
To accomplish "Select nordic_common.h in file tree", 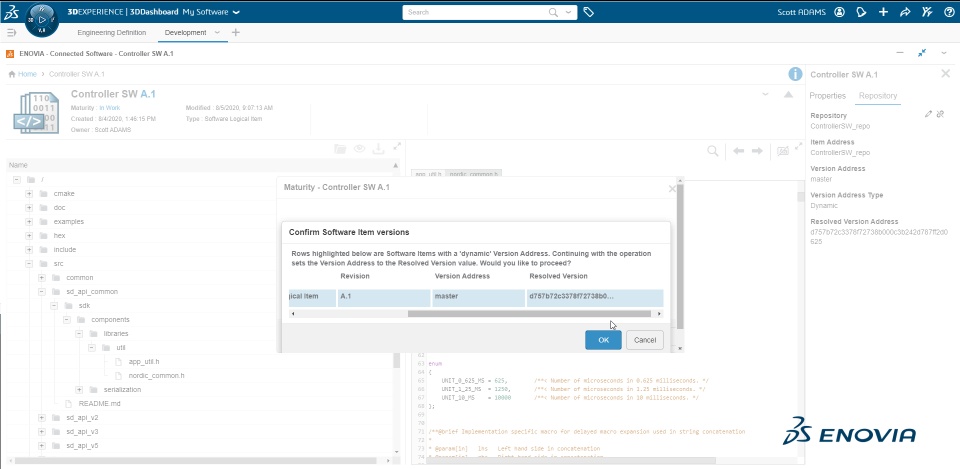I will (157, 375).
